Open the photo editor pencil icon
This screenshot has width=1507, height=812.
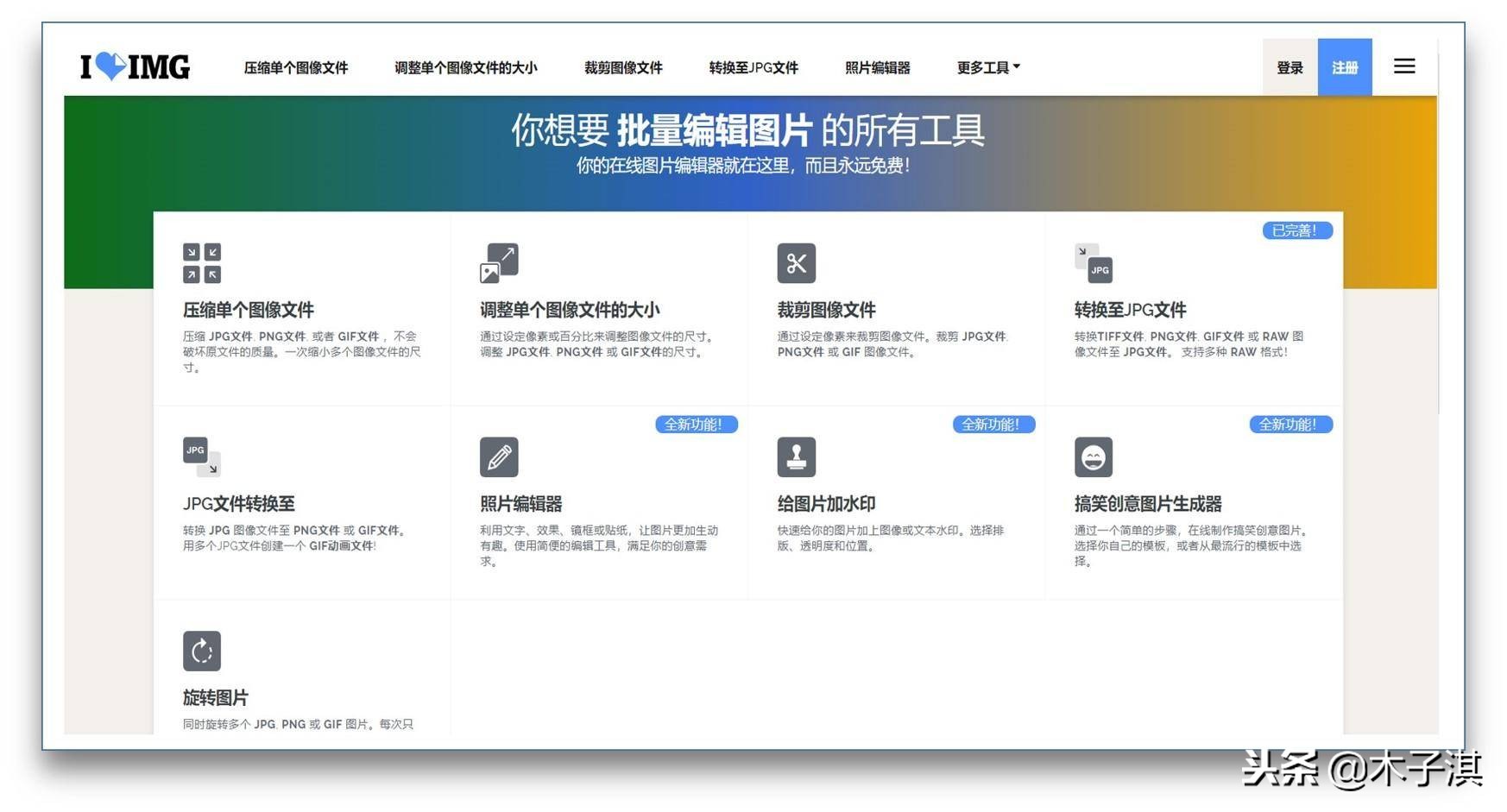(x=499, y=457)
